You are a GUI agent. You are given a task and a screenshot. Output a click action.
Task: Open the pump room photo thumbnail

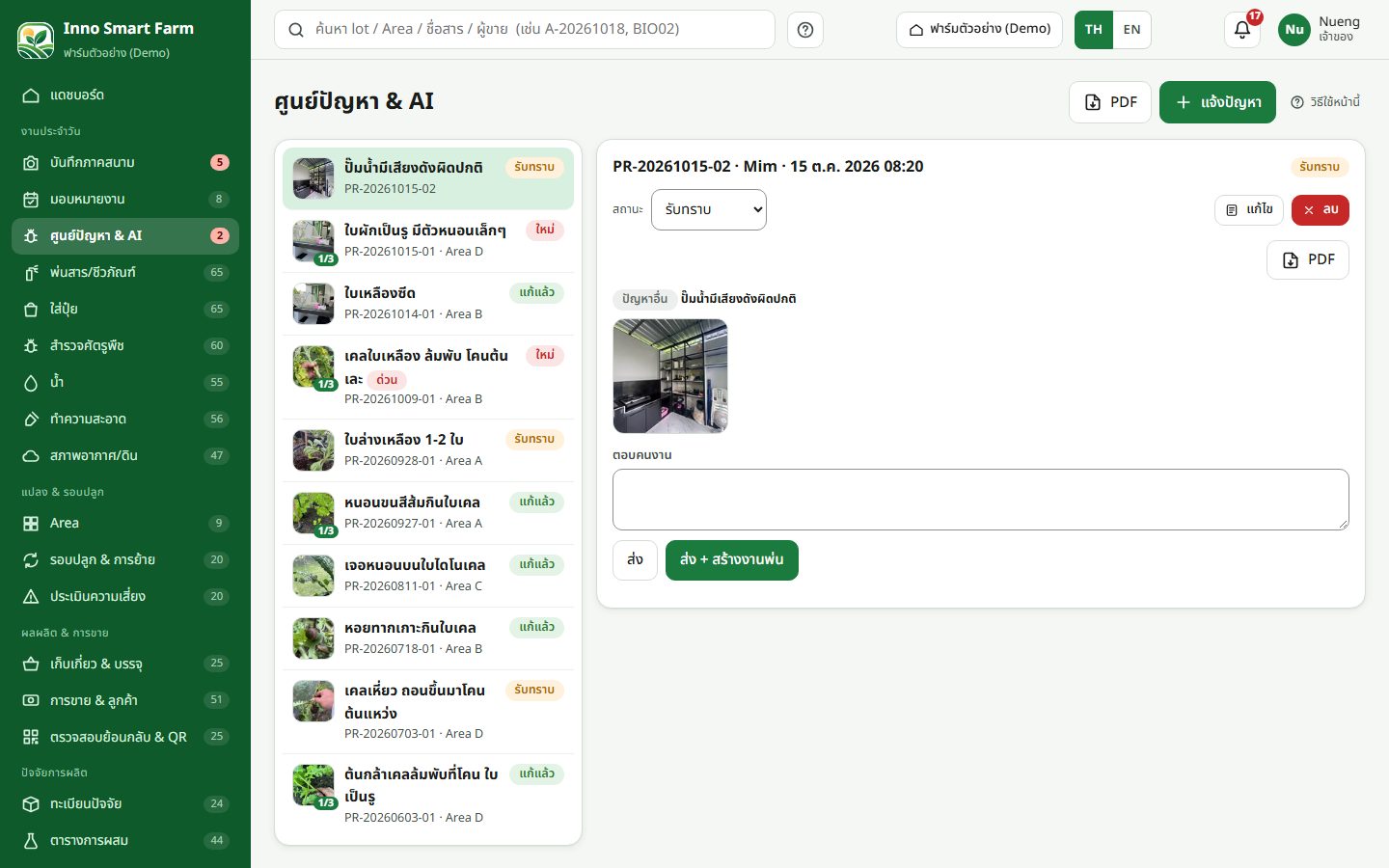pyautogui.click(x=670, y=376)
